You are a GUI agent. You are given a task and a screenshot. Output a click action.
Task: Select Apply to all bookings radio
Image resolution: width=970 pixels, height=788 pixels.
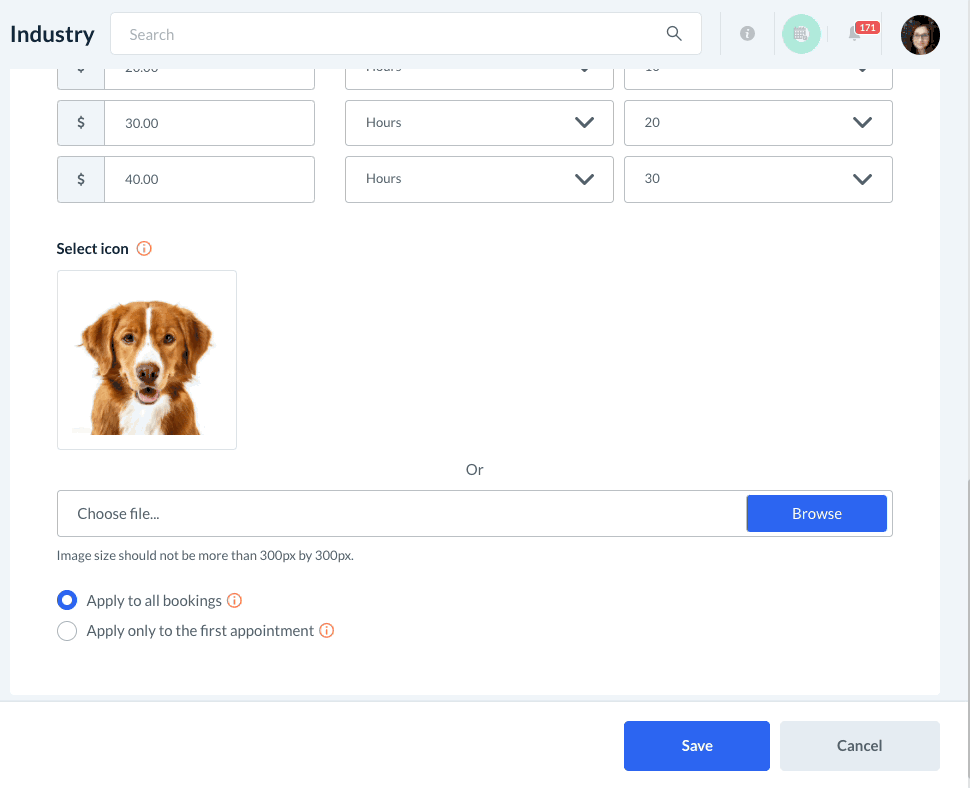[67, 601]
